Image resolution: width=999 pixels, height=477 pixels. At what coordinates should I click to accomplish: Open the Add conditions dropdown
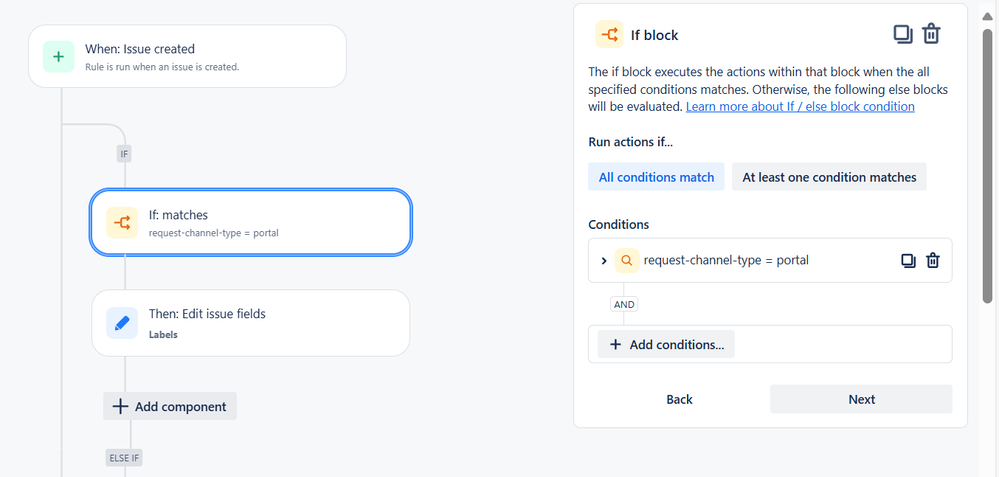tap(666, 344)
